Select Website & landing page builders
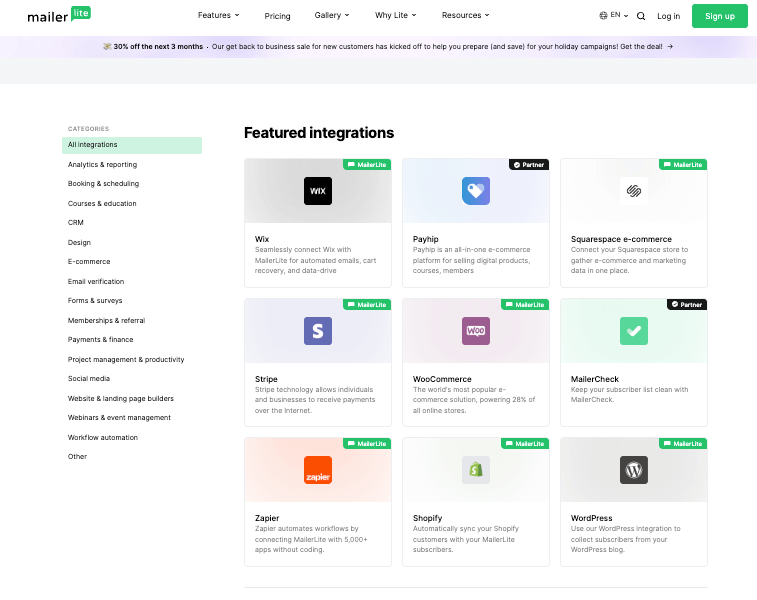 click(x=121, y=399)
